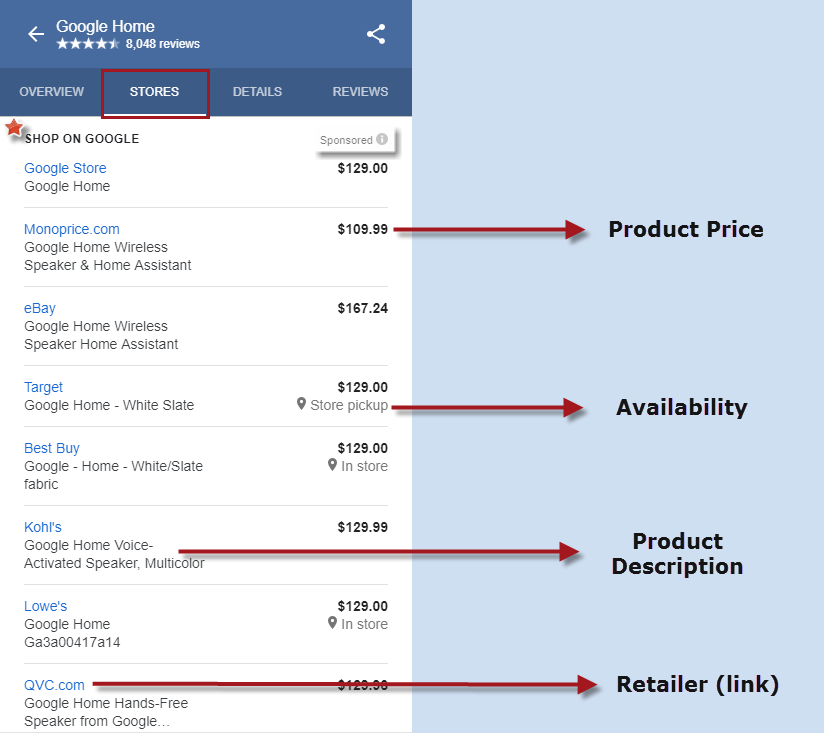The width and height of the screenshot is (824, 733).
Task: Click the back arrow icon
Action: click(x=36, y=35)
